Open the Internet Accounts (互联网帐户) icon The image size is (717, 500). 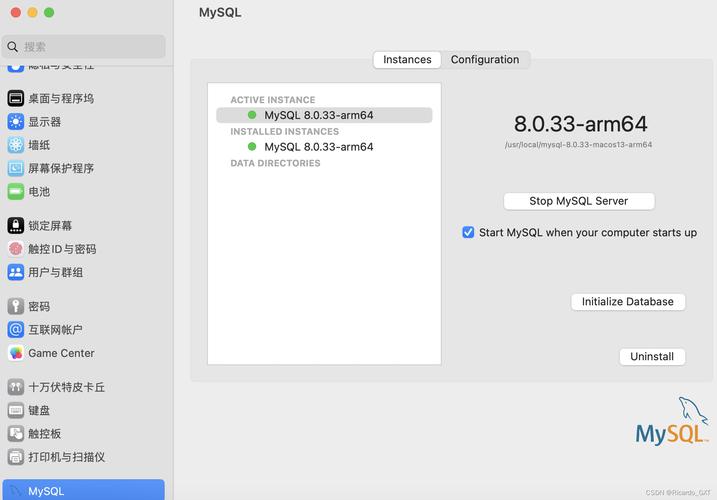16,329
